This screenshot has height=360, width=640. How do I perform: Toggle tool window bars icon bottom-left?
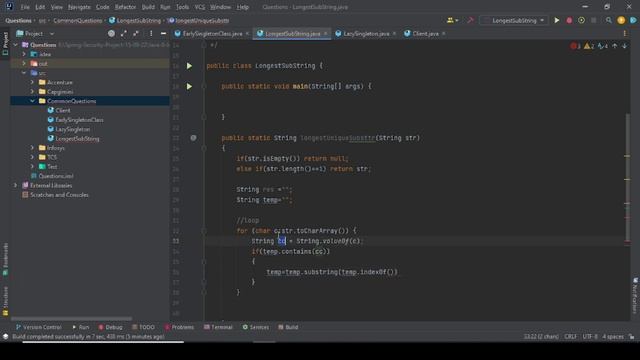click(x=5, y=337)
